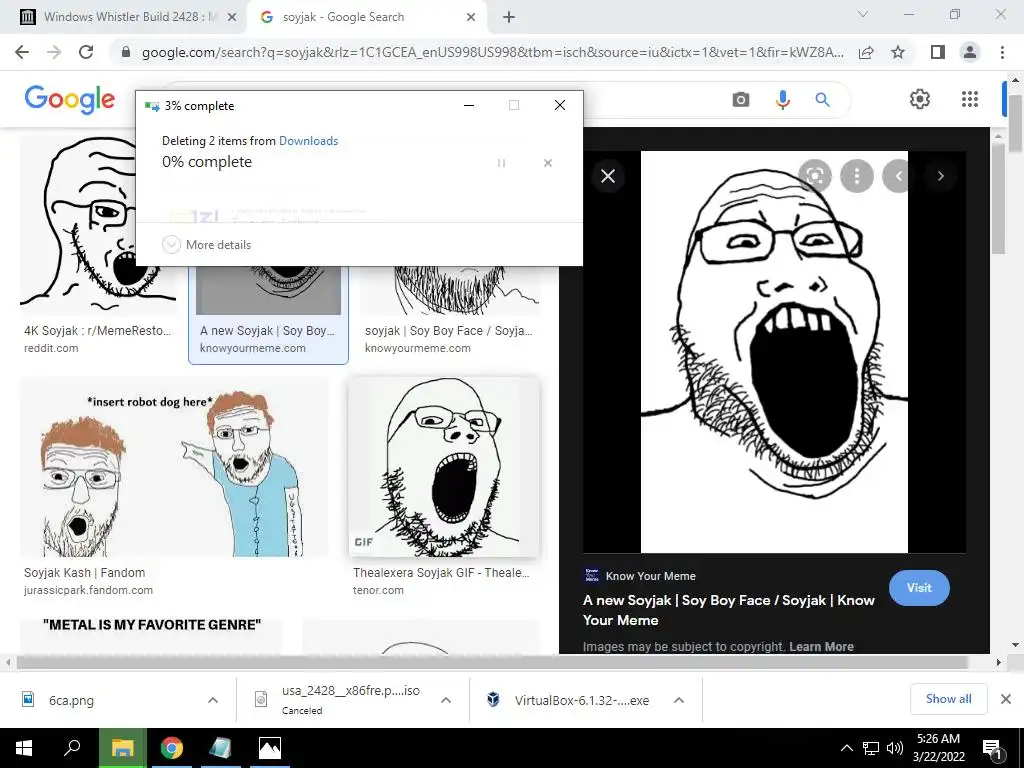This screenshot has width=1024, height=768.
Task: Pause the file deletion operation
Action: (501, 163)
